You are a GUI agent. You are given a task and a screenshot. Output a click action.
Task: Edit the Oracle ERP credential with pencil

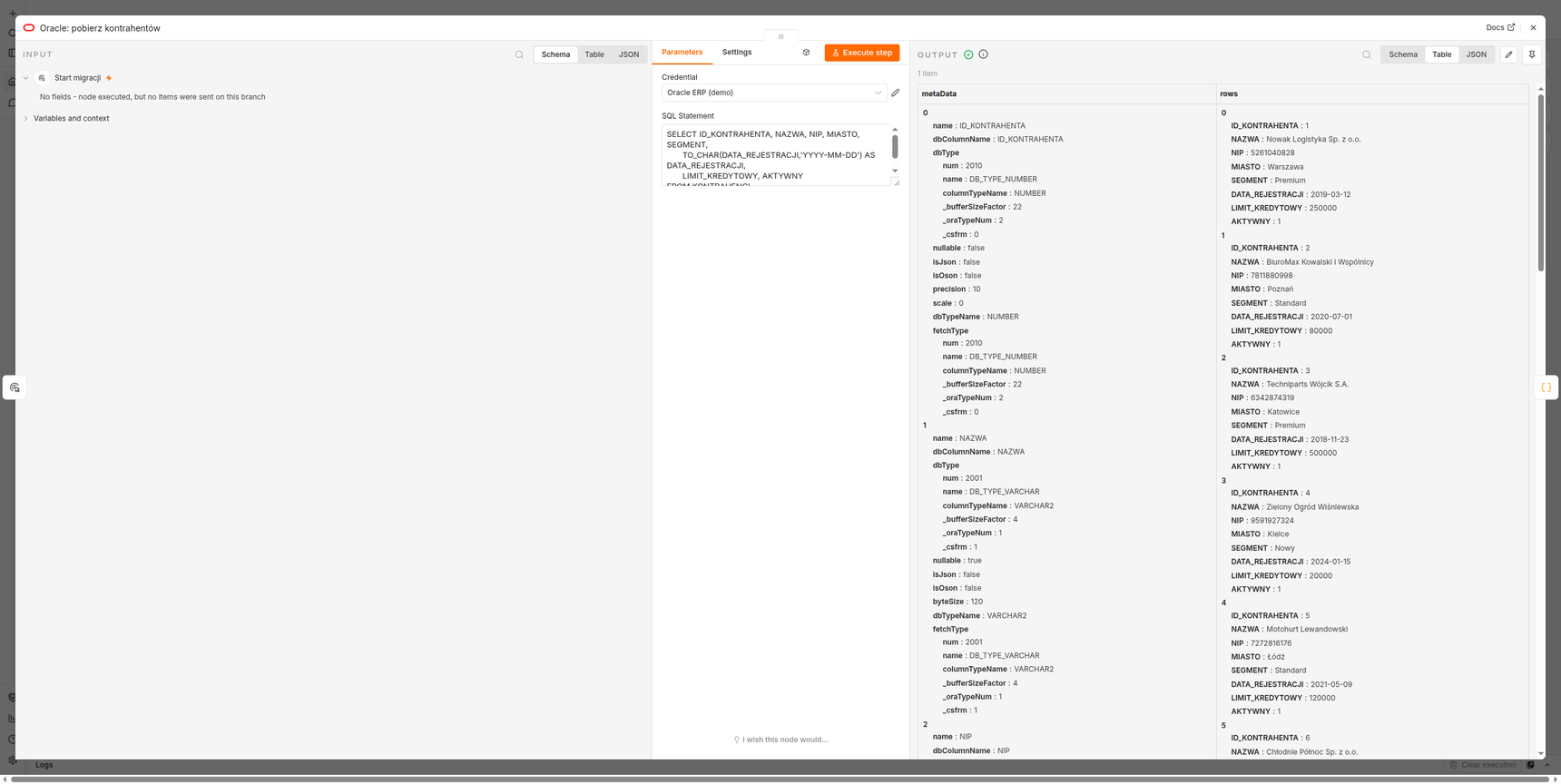pos(896,93)
